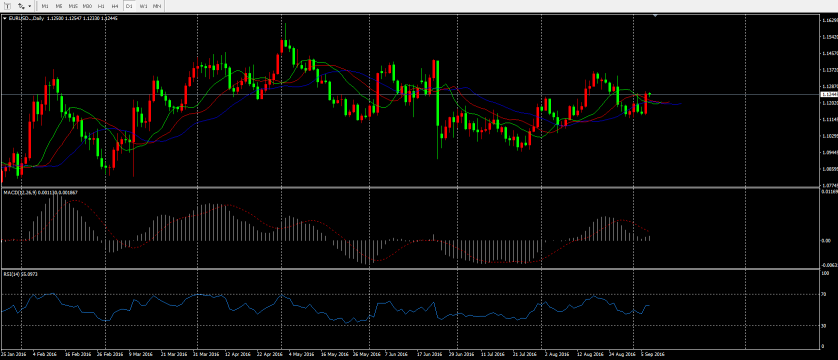
Task: Click the chart shift marker triangle
Action: 655,16
